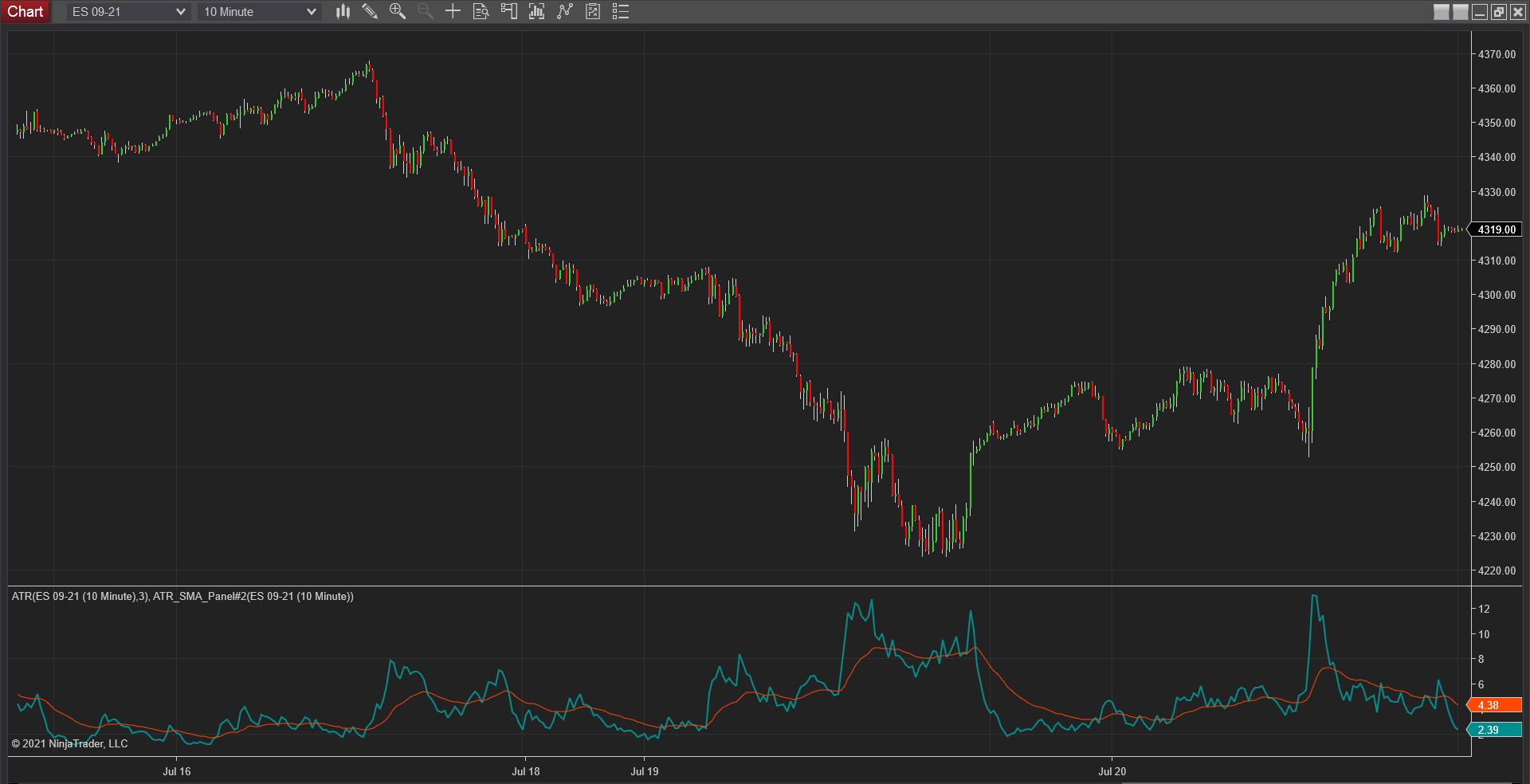Viewport: 1530px width, 784px height.
Task: Open the bar type (candlestick bars) toolbar icon
Action: point(343,11)
